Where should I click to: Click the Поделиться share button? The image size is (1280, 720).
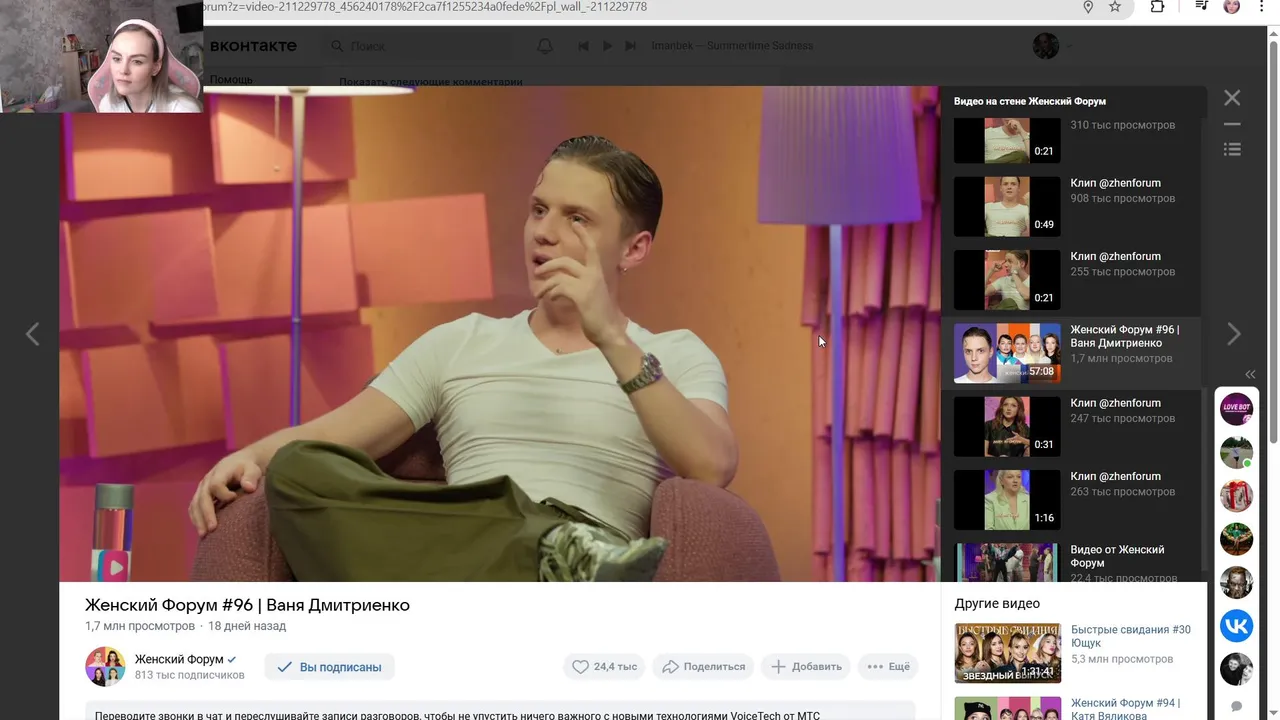pyautogui.click(x=704, y=667)
